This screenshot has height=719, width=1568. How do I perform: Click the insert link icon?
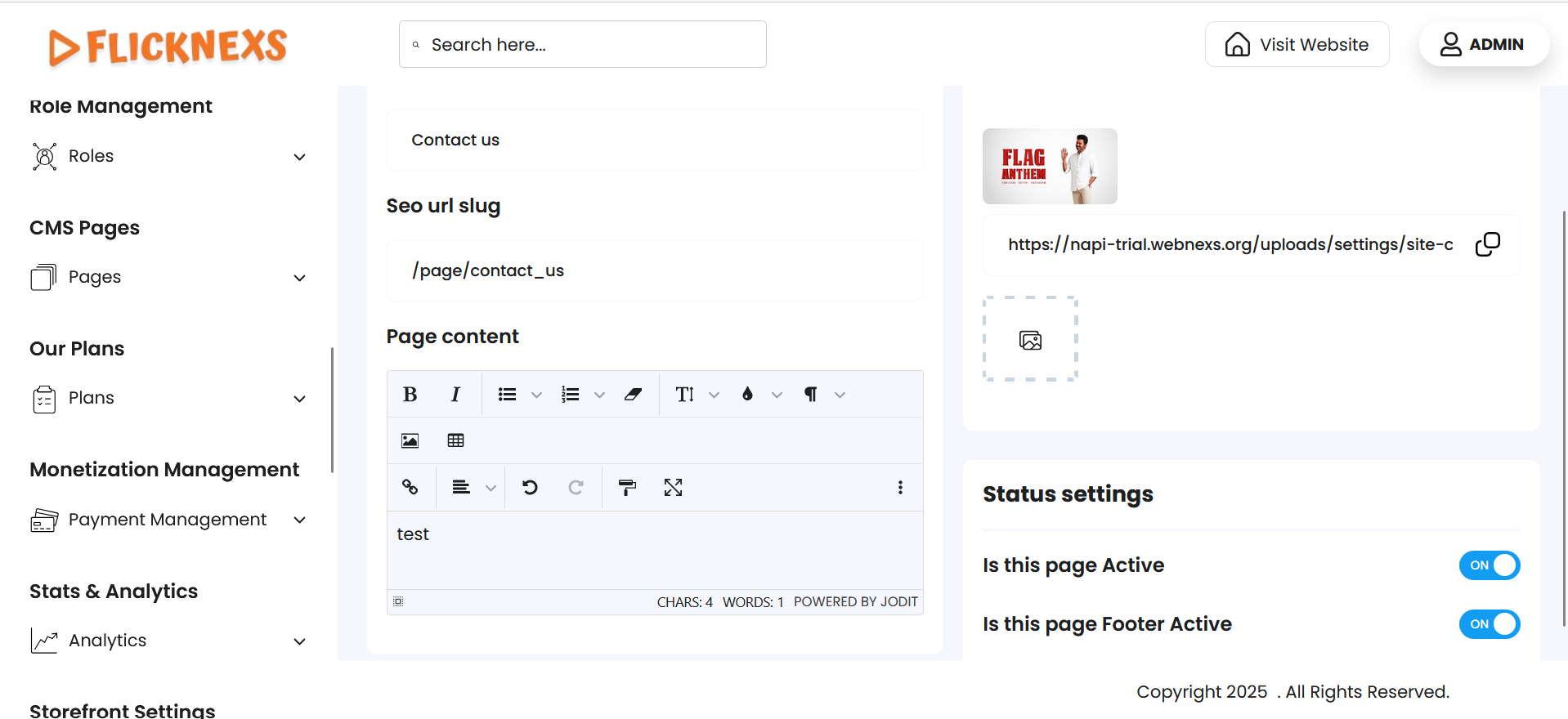click(410, 488)
